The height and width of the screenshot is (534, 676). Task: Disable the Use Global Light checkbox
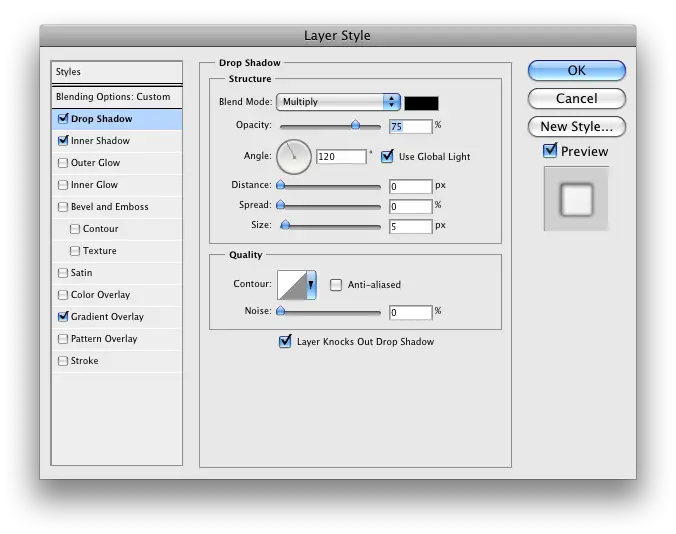388,156
